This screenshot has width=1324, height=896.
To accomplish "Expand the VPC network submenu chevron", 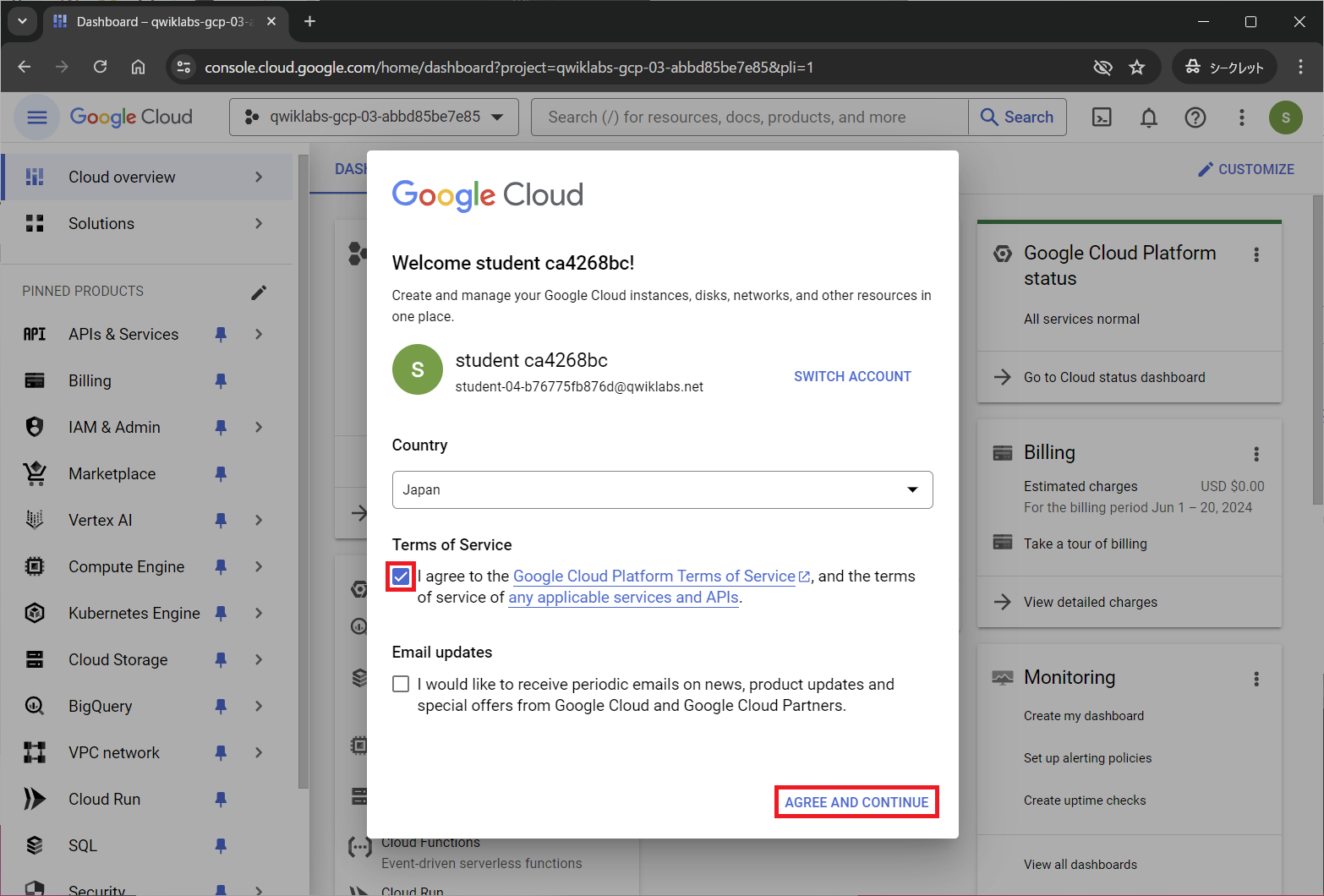I will click(259, 753).
